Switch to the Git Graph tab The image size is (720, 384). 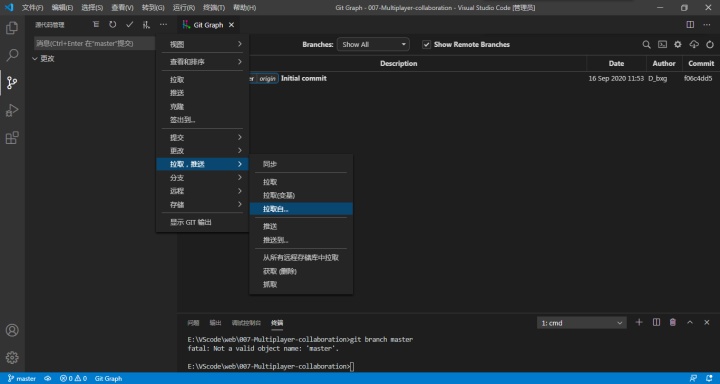(208, 25)
